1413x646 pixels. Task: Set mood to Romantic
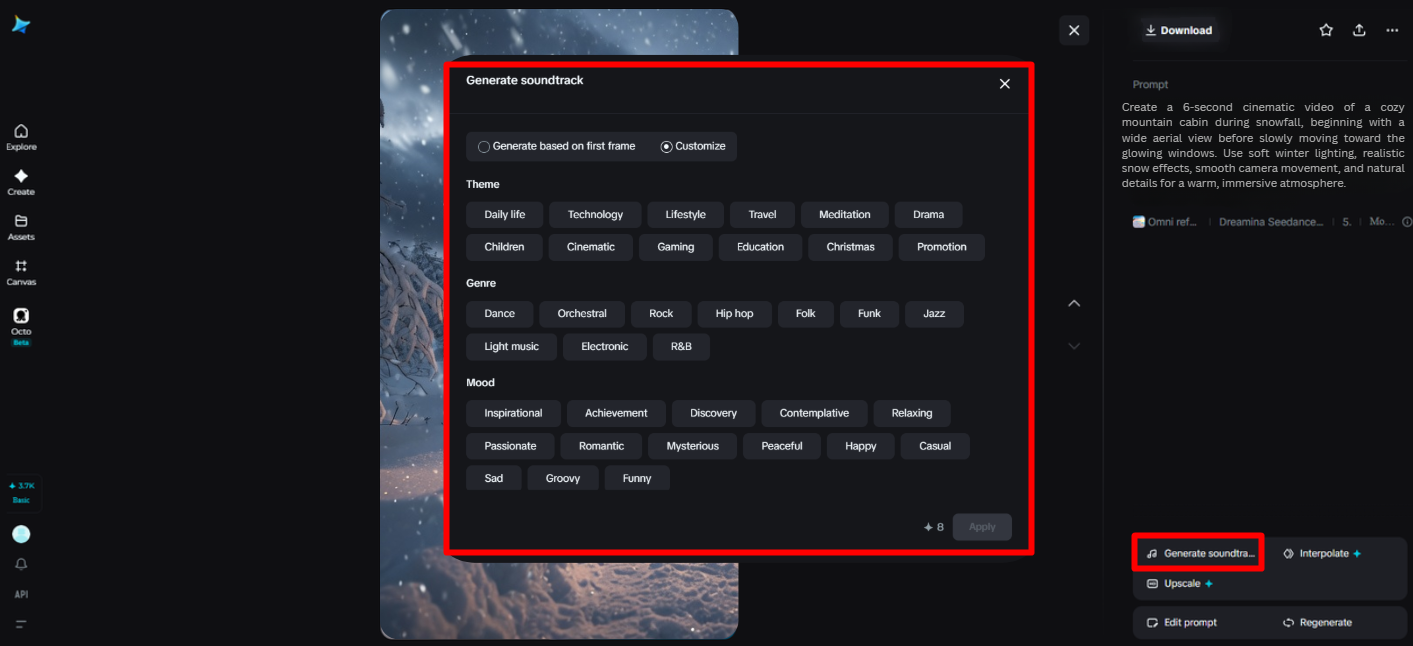click(602, 446)
